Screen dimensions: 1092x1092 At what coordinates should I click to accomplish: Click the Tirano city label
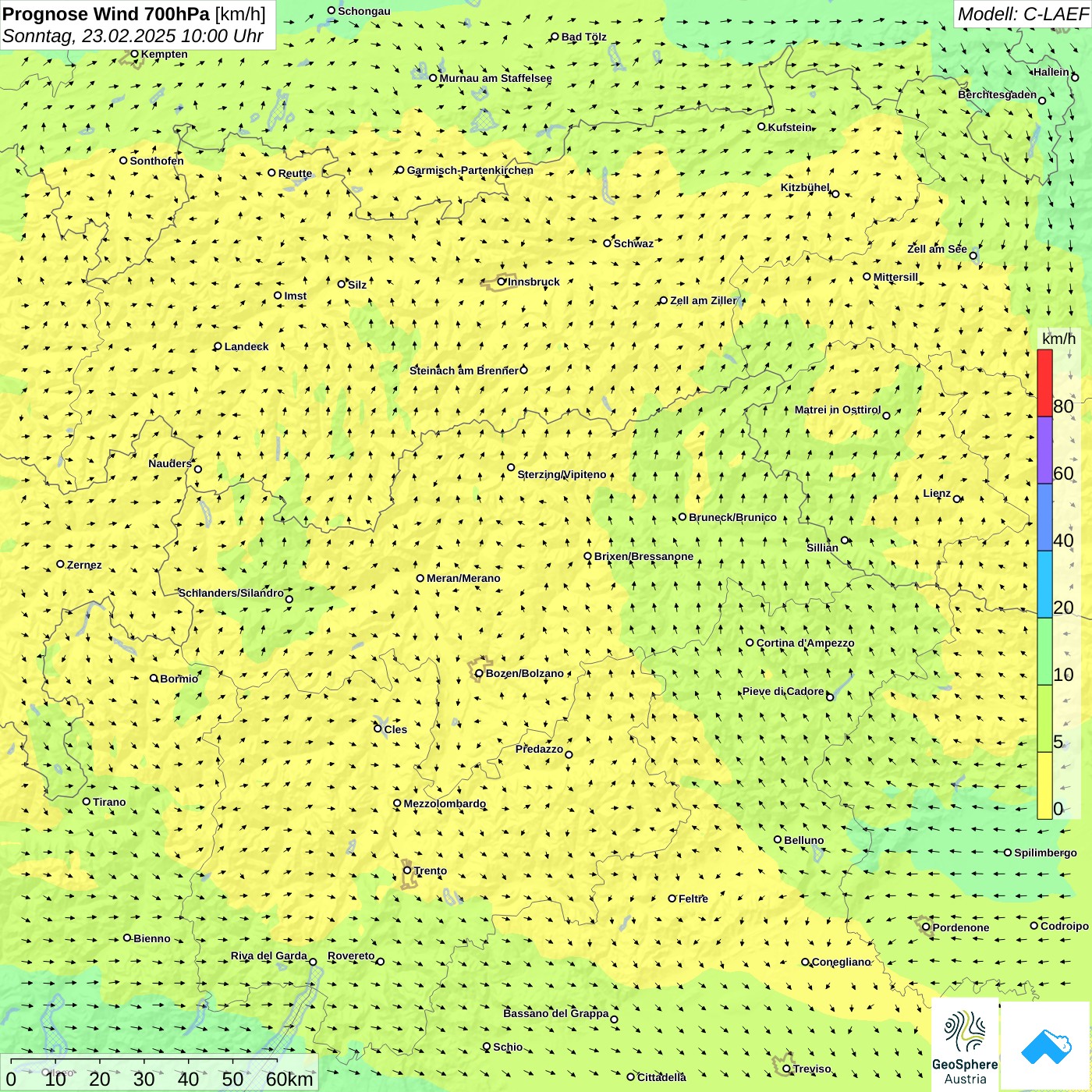click(x=109, y=802)
